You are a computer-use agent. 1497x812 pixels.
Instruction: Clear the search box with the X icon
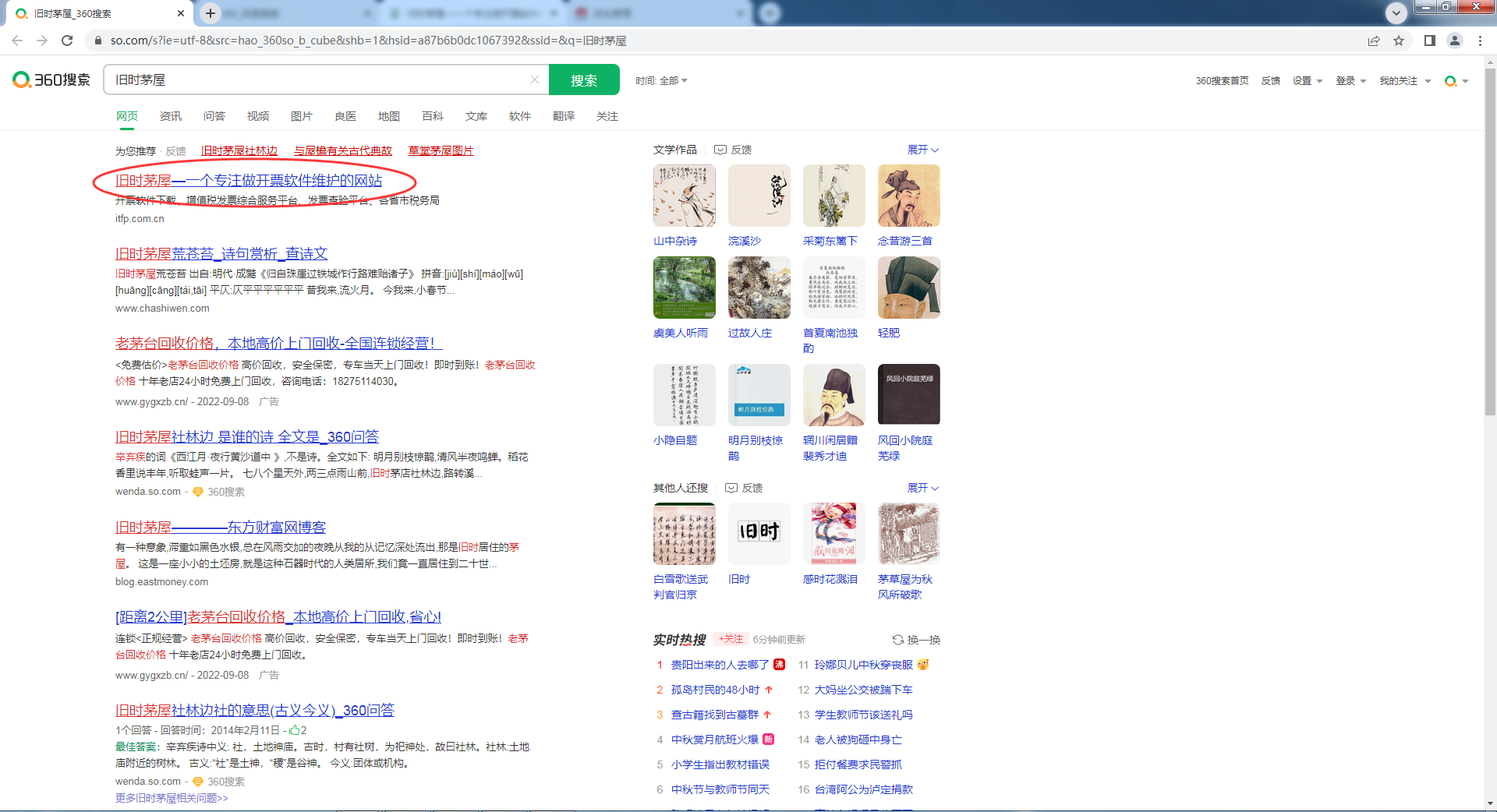pos(535,79)
